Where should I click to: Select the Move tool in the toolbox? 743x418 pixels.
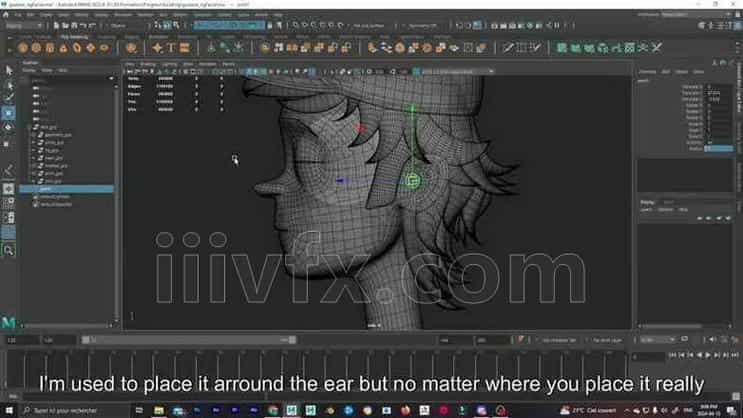[x=9, y=114]
